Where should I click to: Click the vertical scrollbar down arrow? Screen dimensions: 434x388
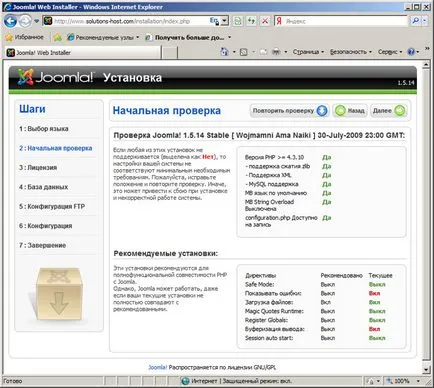coord(426,370)
